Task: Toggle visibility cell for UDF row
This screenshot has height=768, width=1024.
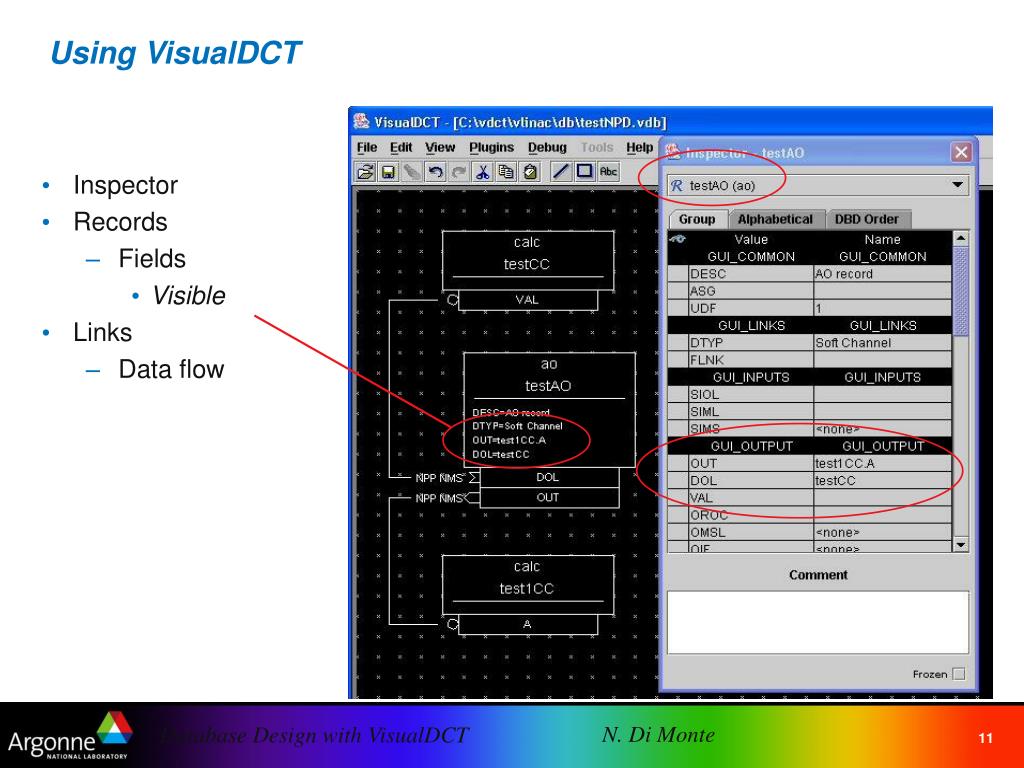Action: (678, 308)
